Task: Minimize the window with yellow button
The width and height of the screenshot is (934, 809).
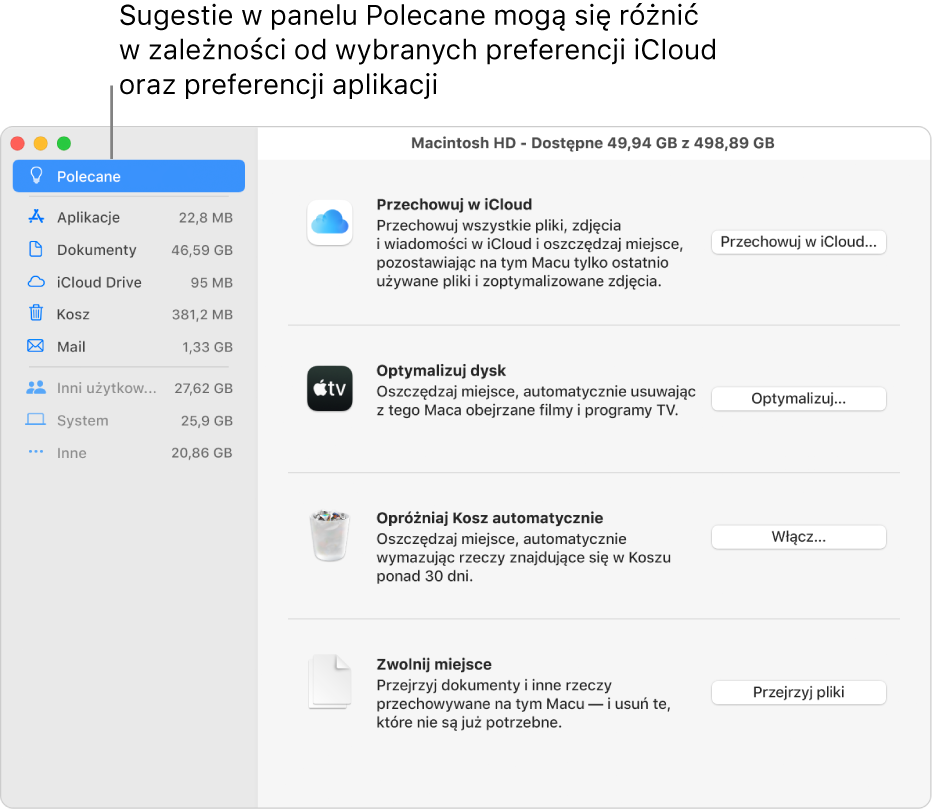Action: (41, 144)
